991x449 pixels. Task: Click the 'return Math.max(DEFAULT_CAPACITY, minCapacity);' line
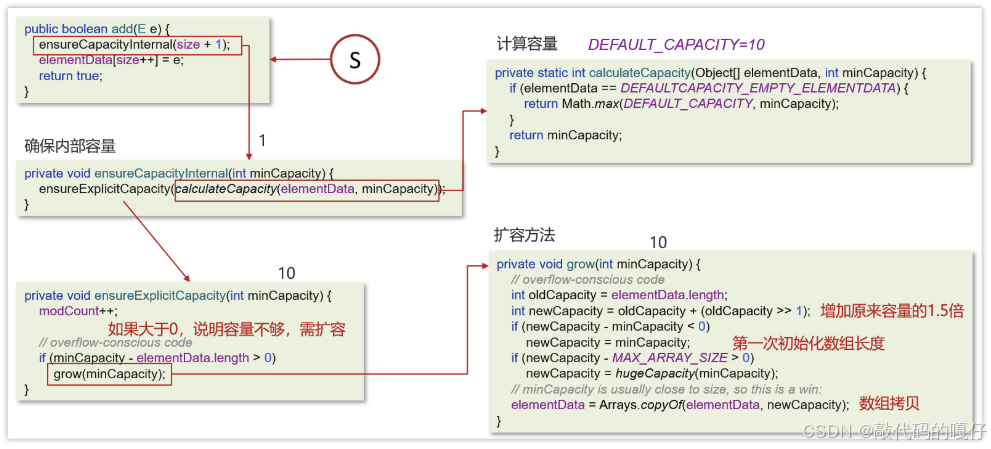[681, 104]
